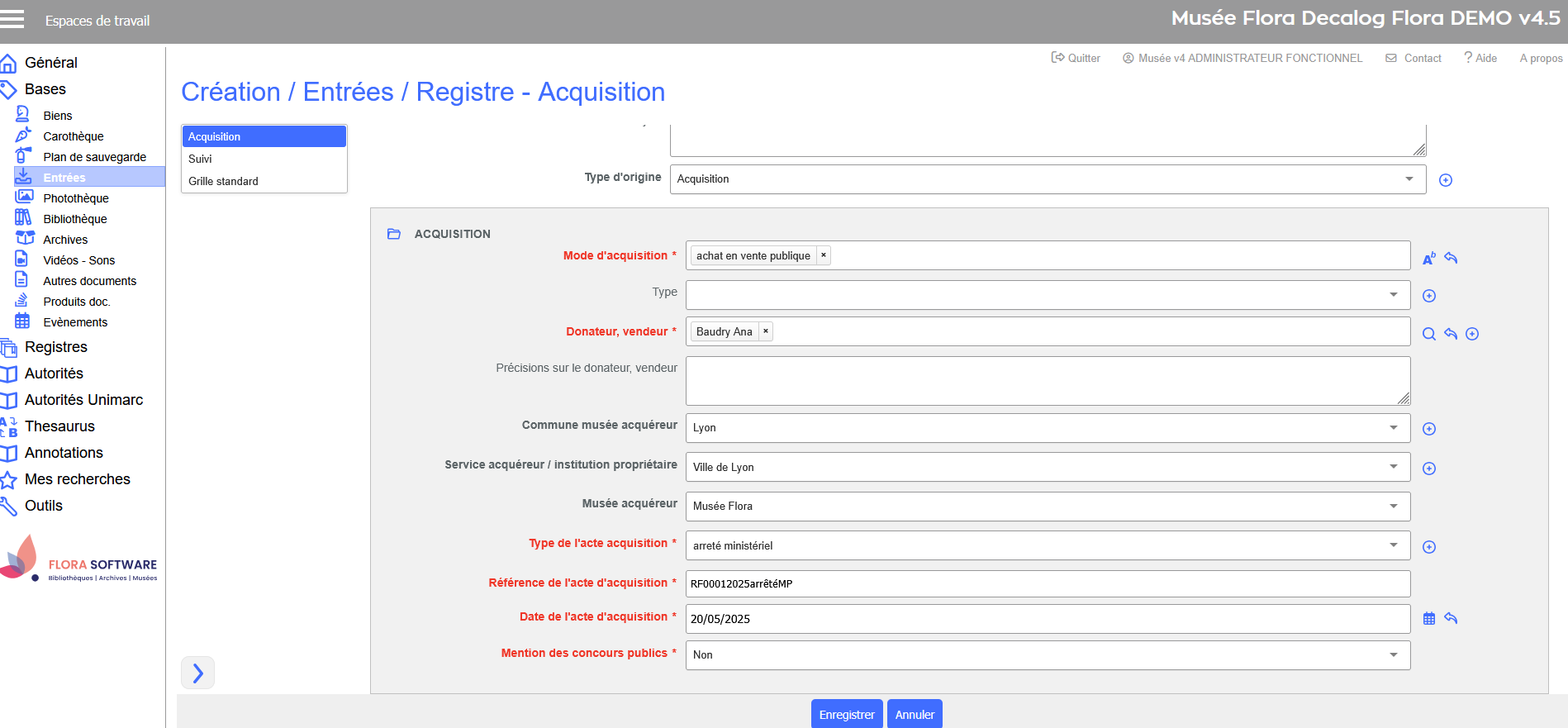
Task: Add new entry for Commune musée acquéreur
Action: (x=1429, y=429)
